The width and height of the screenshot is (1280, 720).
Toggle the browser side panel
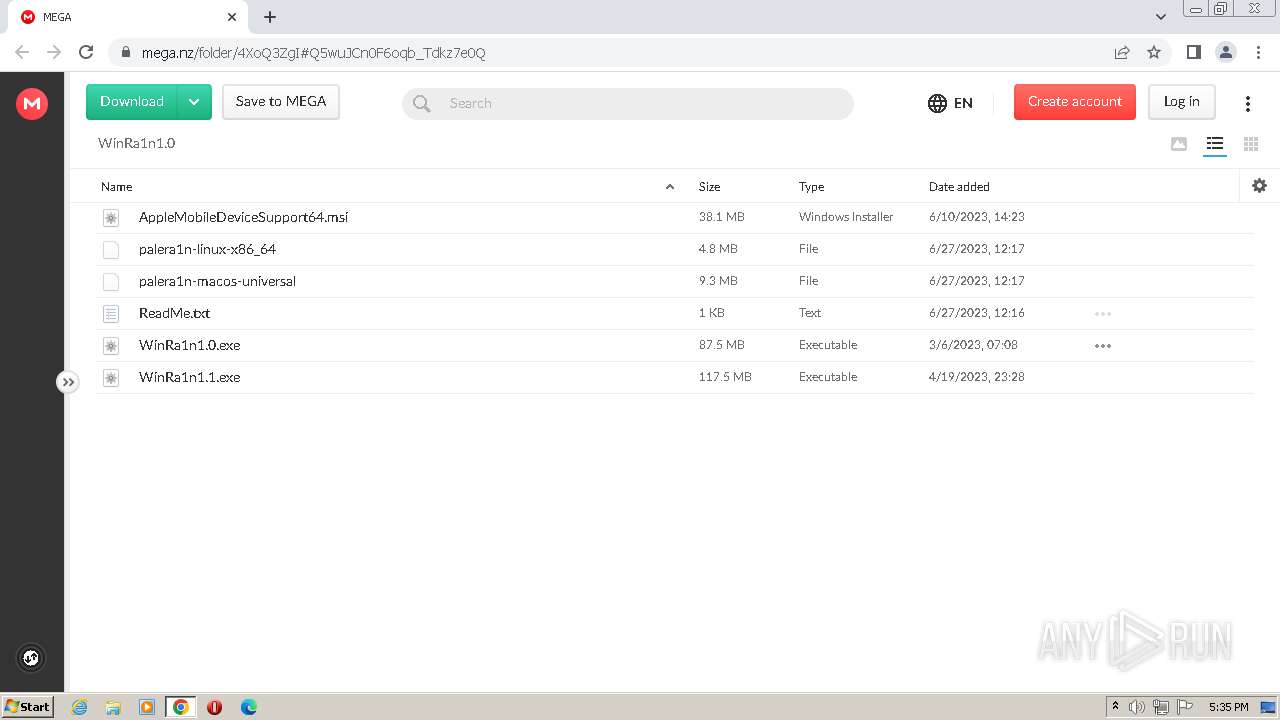(1193, 52)
